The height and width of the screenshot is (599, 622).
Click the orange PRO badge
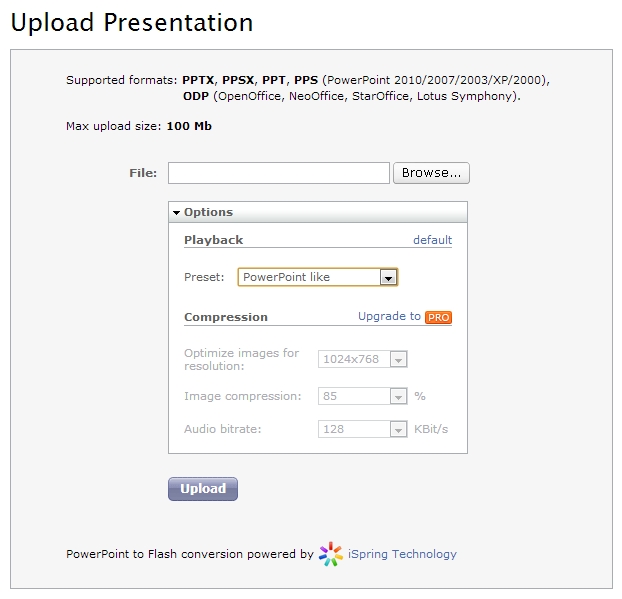point(438,317)
